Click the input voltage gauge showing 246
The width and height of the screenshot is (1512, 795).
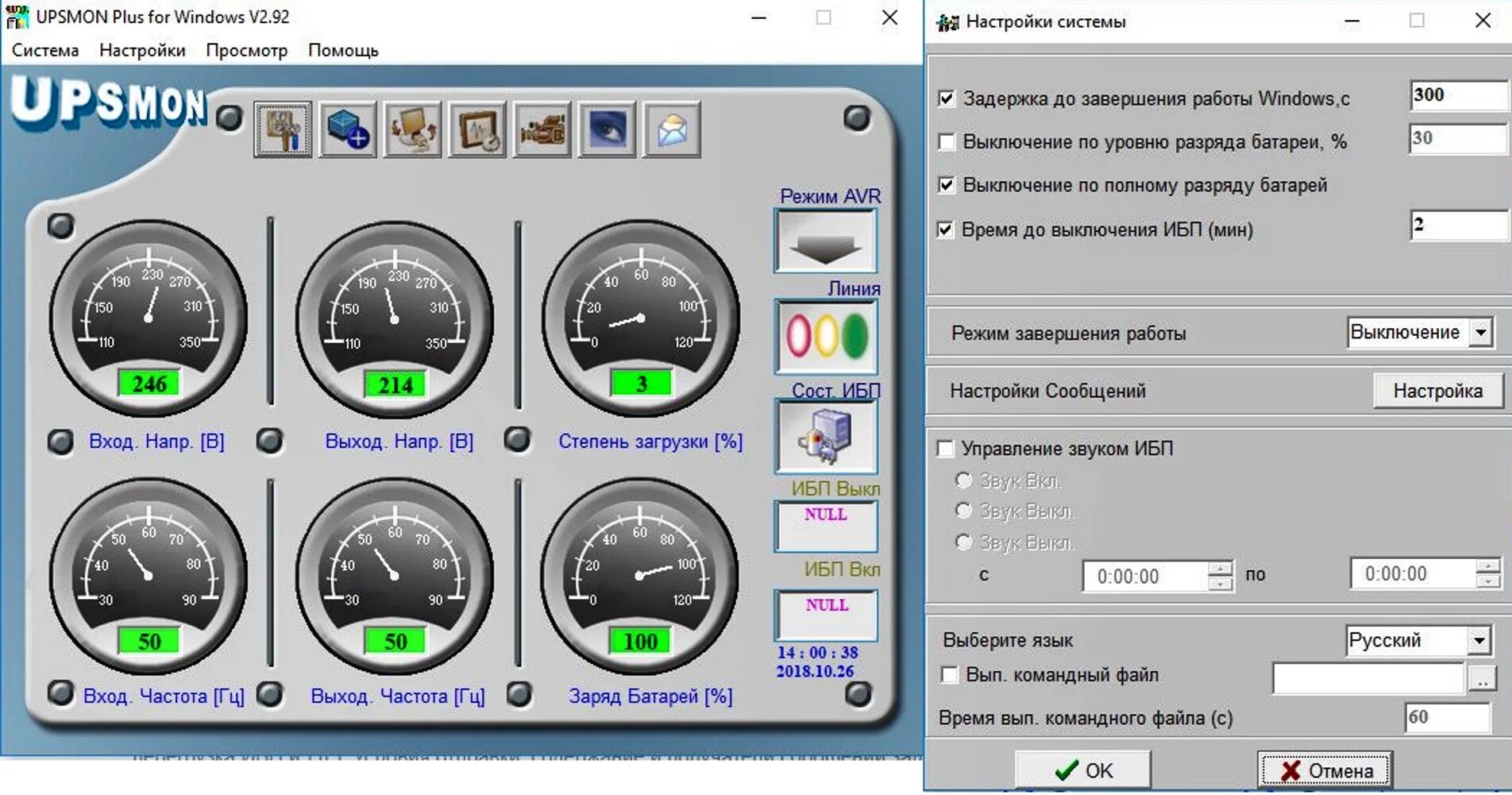pyautogui.click(x=148, y=318)
